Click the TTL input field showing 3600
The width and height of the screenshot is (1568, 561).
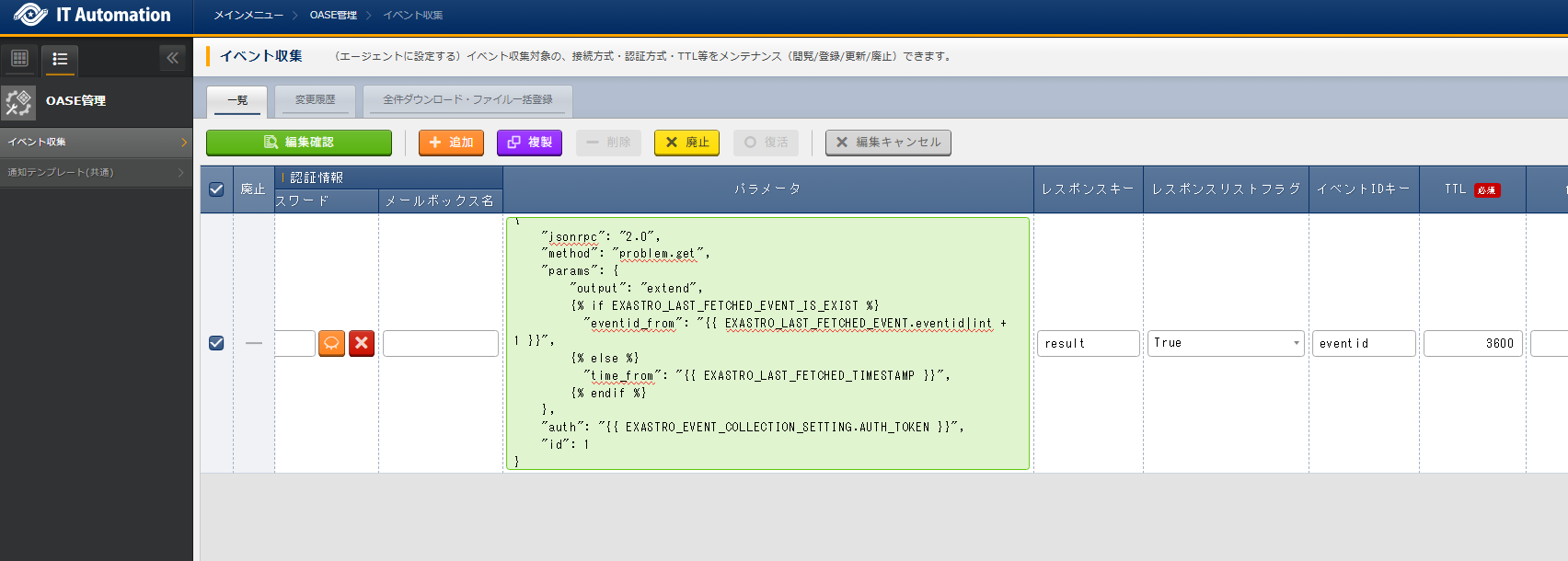click(1474, 343)
